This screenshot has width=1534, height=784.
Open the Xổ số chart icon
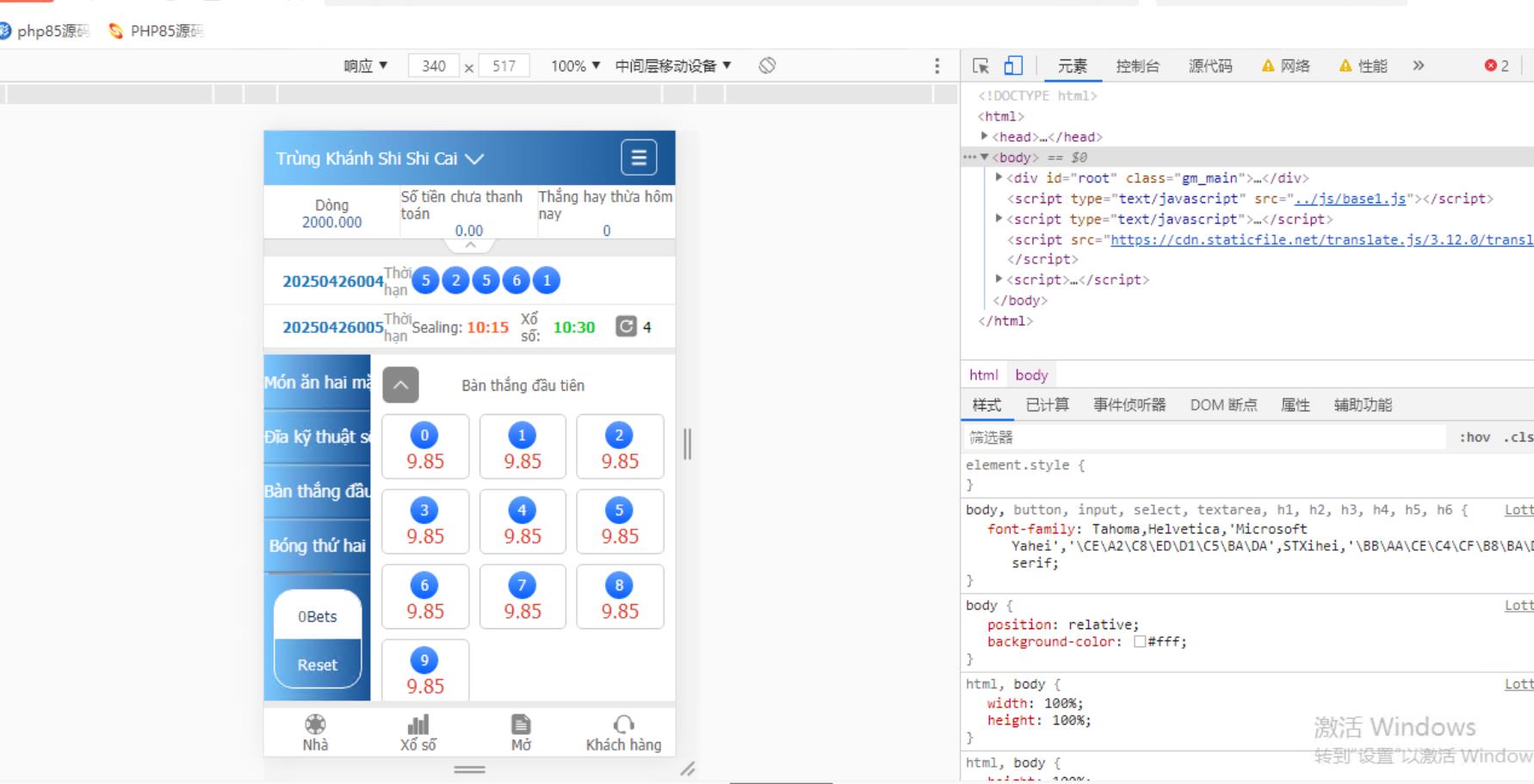click(x=418, y=725)
